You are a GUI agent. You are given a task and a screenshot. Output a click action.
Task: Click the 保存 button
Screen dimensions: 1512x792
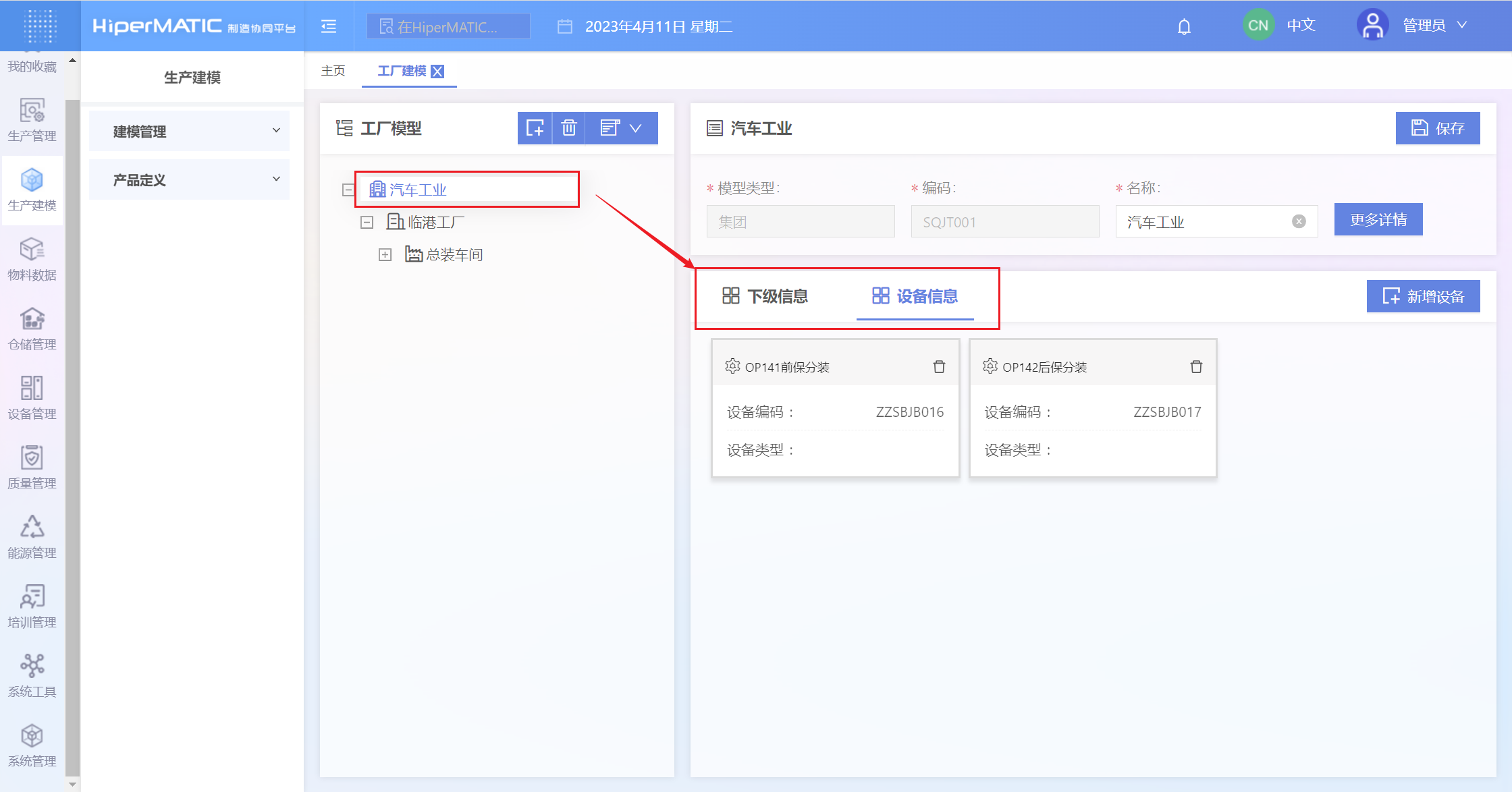pyautogui.click(x=1438, y=128)
